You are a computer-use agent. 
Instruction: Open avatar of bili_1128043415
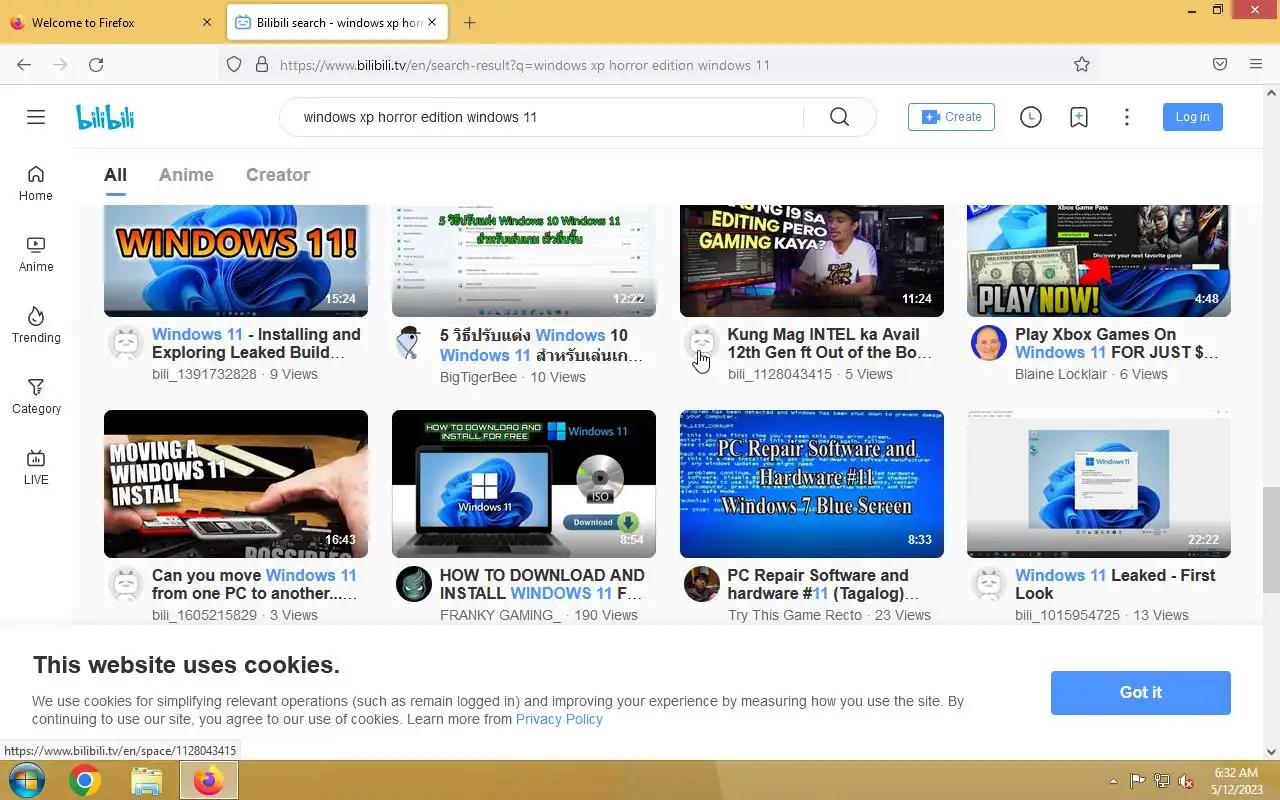point(702,343)
